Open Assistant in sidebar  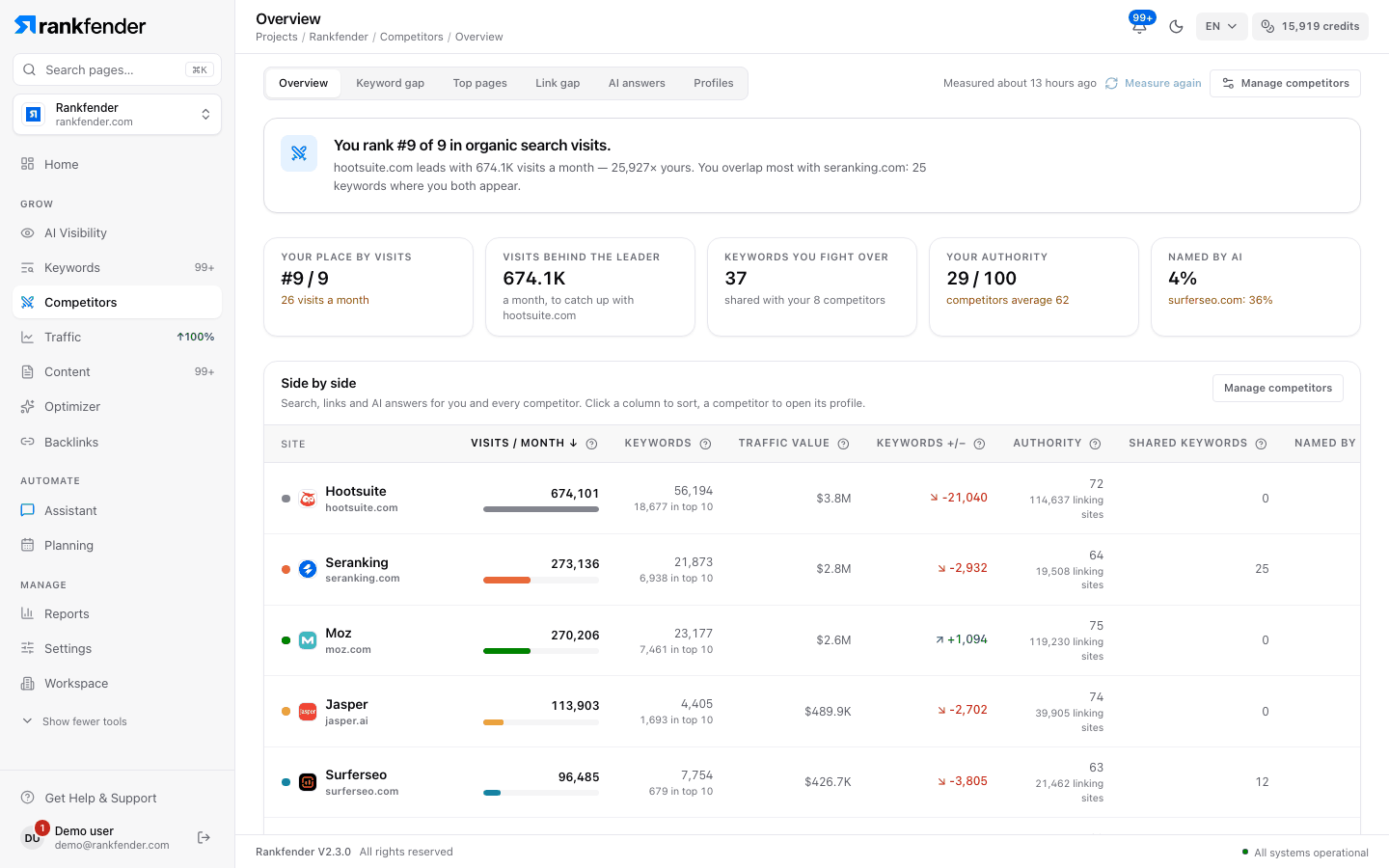(118, 510)
